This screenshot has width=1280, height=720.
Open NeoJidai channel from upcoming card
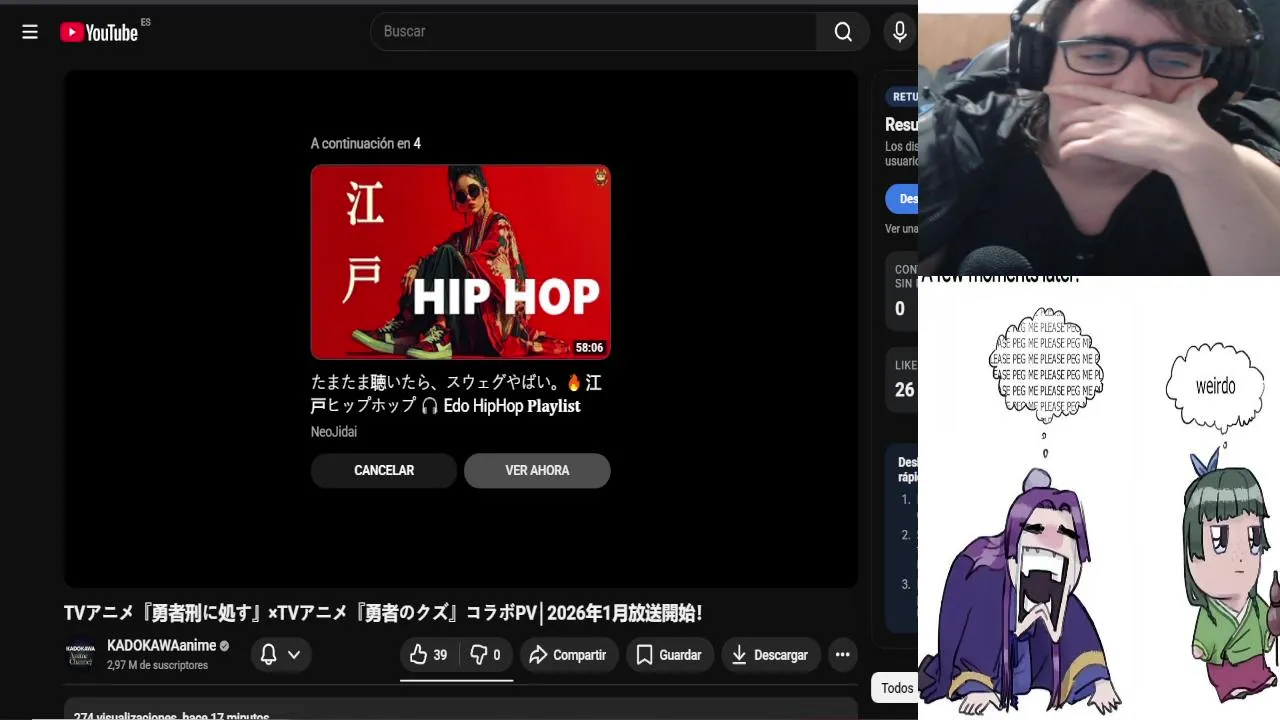click(x=334, y=432)
